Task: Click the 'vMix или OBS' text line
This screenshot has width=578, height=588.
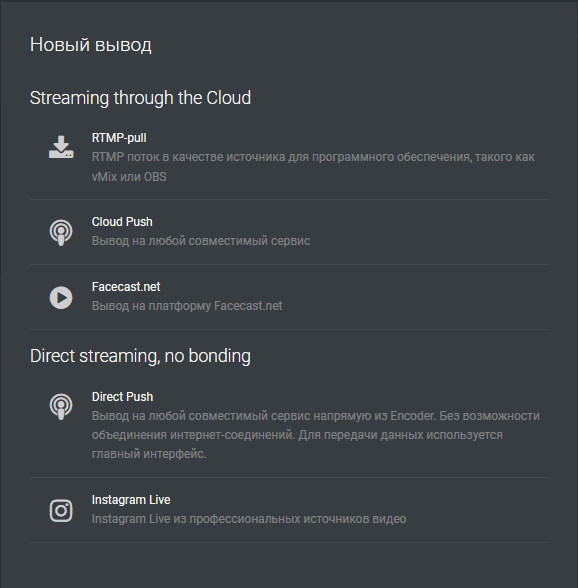Action: 129,177
